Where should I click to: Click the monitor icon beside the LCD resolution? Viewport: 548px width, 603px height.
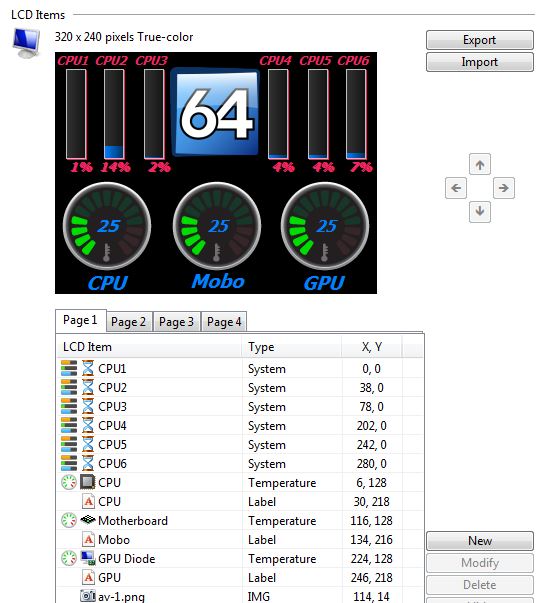26,43
